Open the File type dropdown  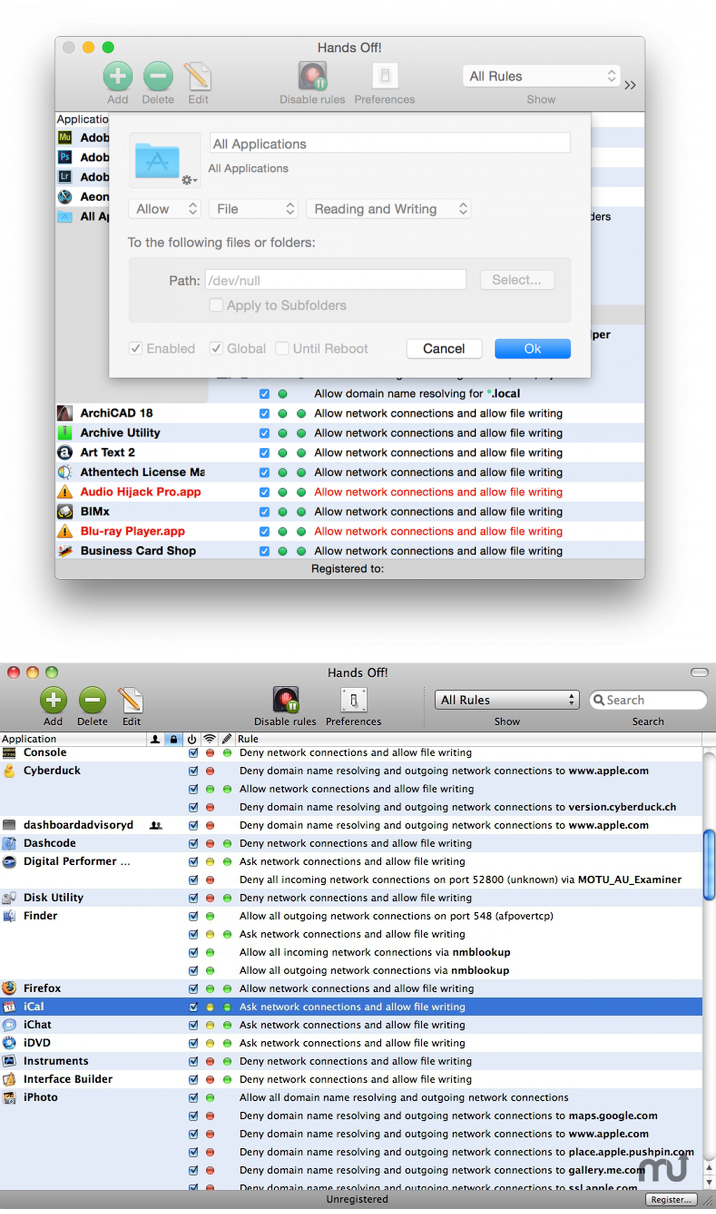(x=254, y=209)
